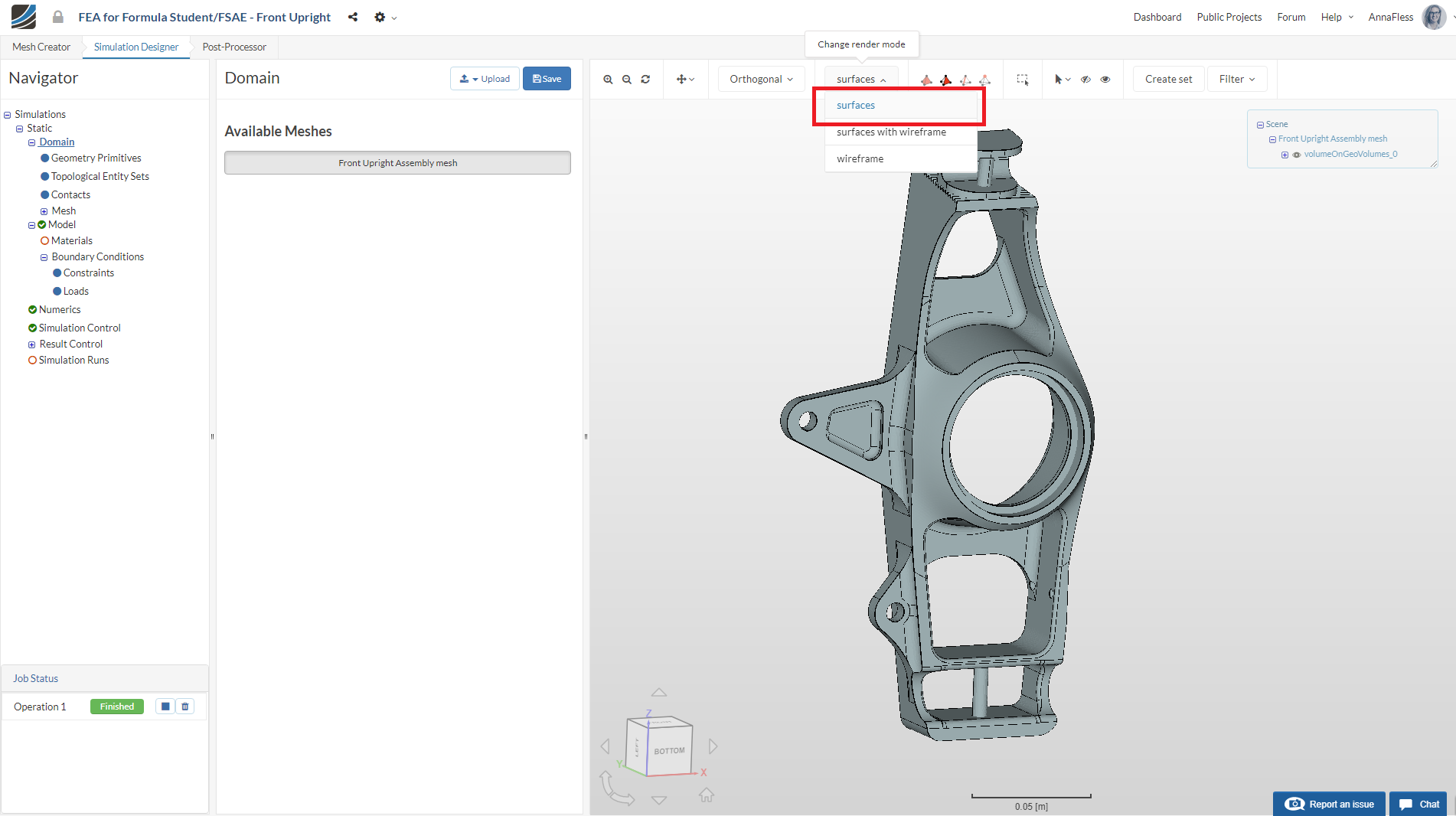Screen dimensions: 1456x816
Task: Switch to the Post-Processor tab
Action: coord(233,47)
